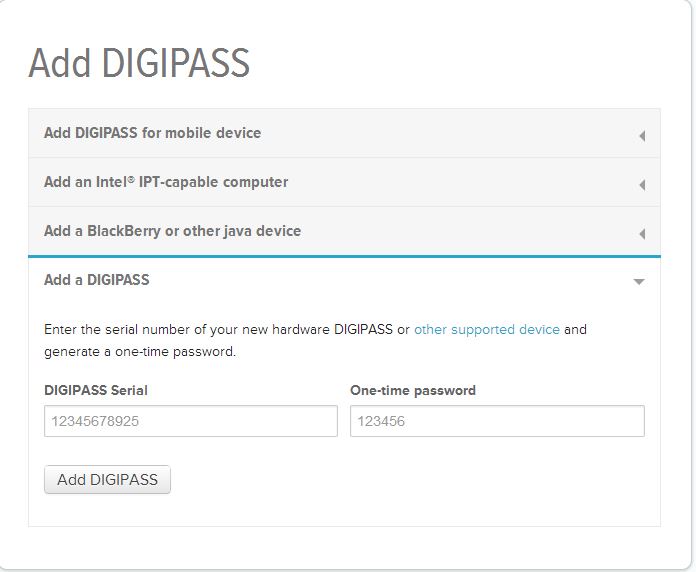
Task: Expand the mobile device section arrow
Action: click(x=642, y=135)
